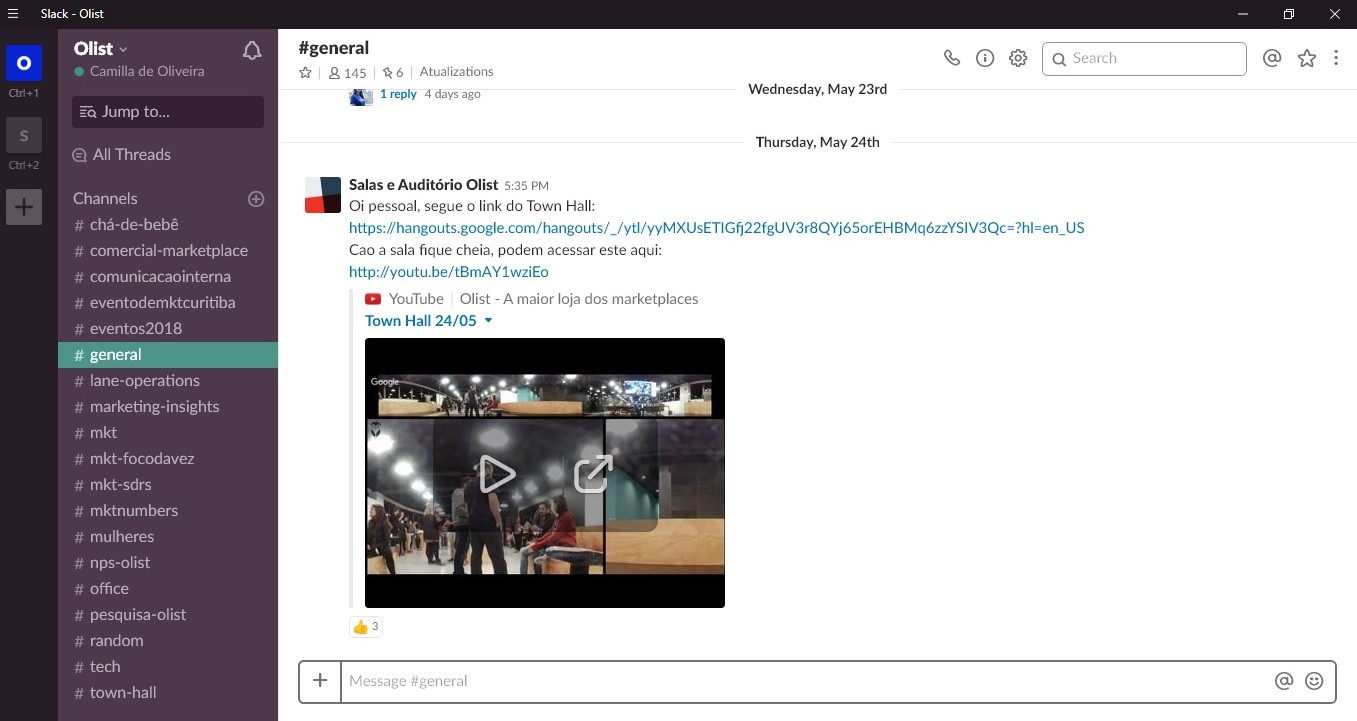Open the mkt-sdrs channel
Screen dimensions: 1357x721
point(168,485)
